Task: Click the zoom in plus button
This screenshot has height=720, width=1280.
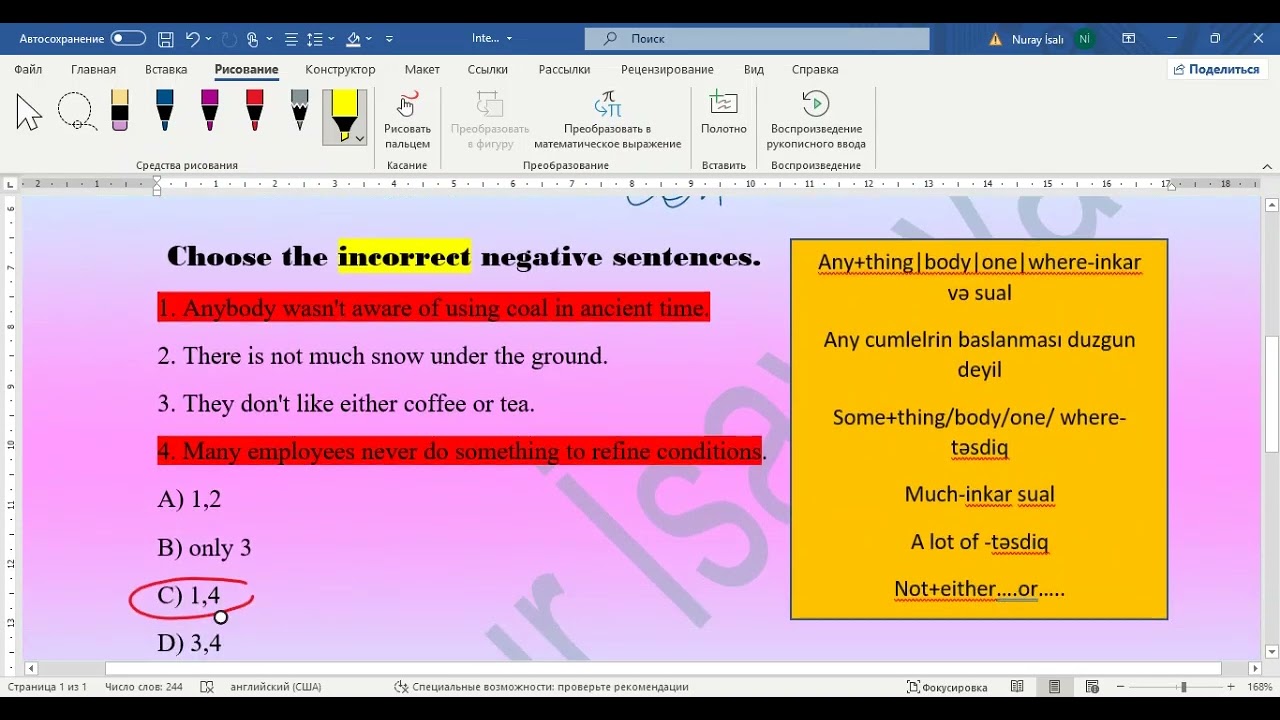Action: pyautogui.click(x=1231, y=687)
